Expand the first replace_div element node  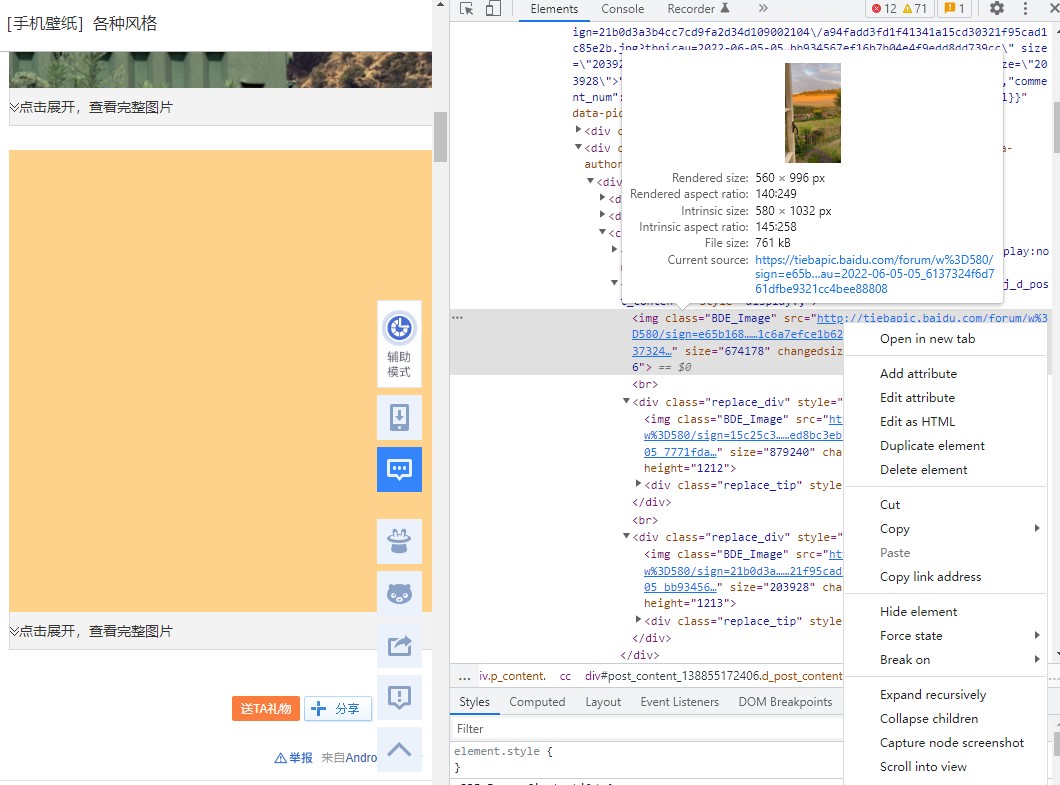click(626, 402)
